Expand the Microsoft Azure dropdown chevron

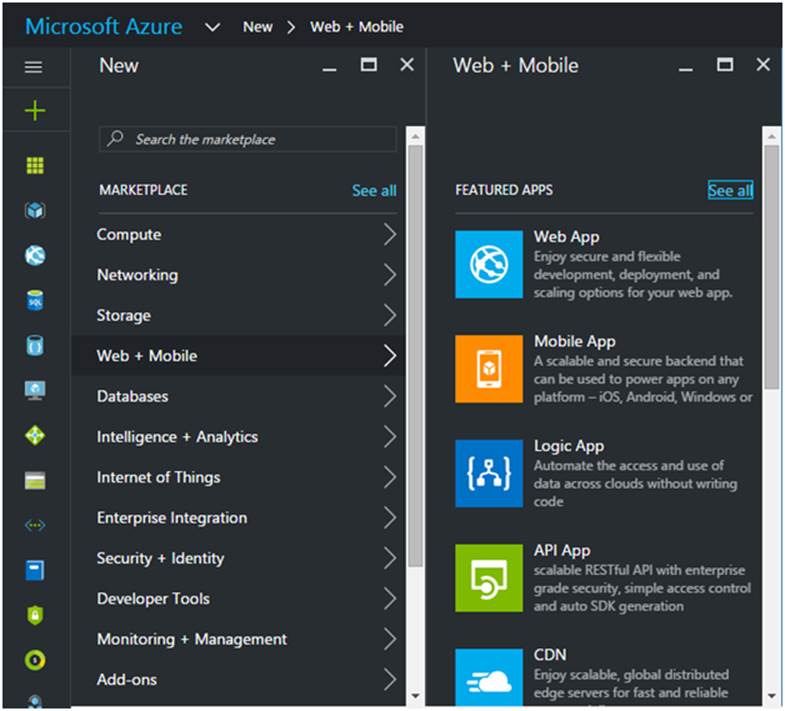[213, 27]
